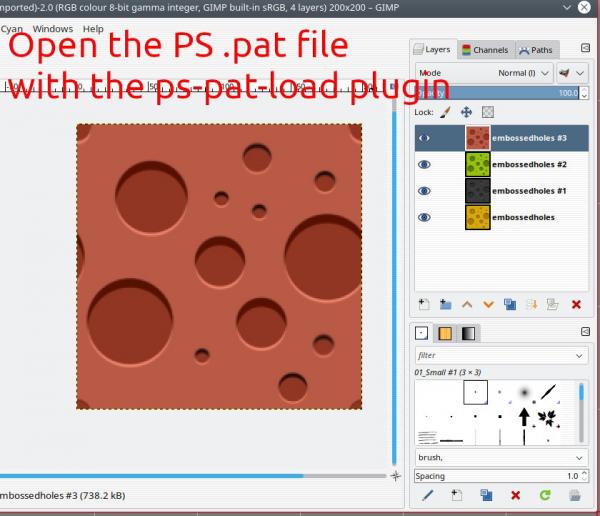This screenshot has height=516, width=600.
Task: Duplicate the selected layer
Action: point(510,304)
